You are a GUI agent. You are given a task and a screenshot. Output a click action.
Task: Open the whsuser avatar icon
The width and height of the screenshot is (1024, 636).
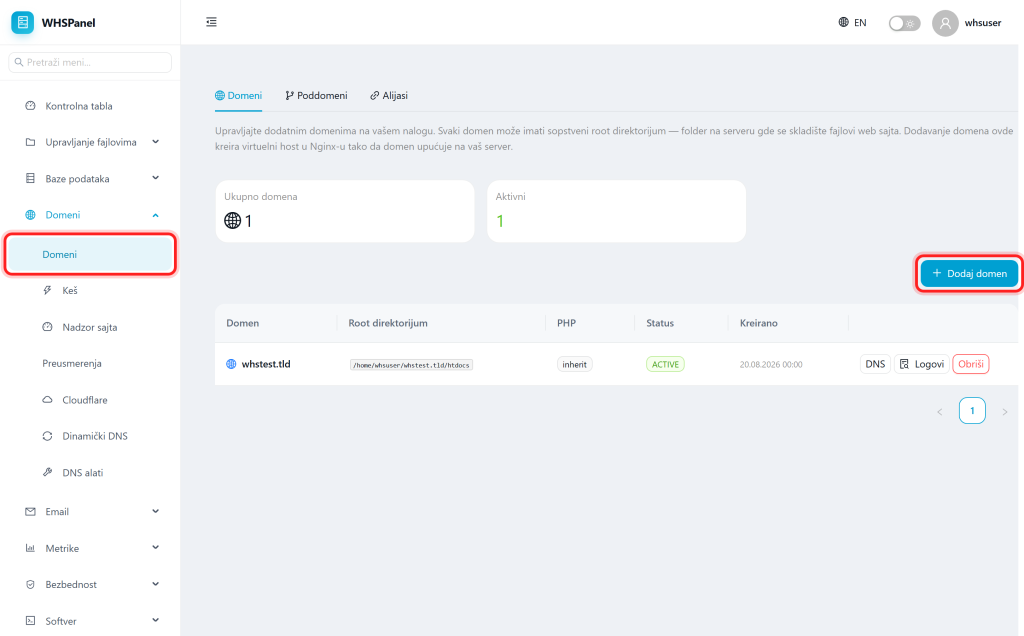(x=945, y=23)
